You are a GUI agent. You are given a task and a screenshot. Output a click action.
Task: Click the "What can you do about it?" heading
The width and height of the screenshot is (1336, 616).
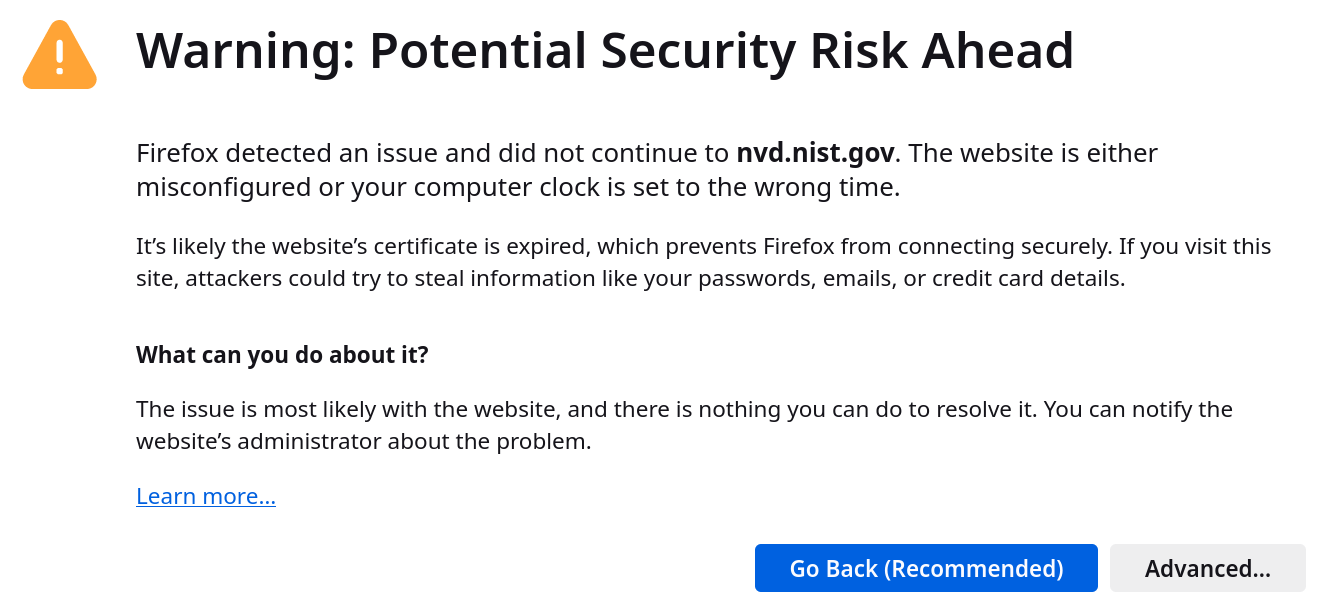point(282,355)
